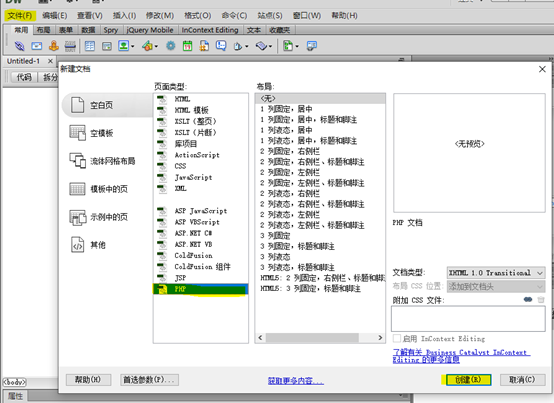Switch to the Spry tab
554x403 pixels.
point(111,30)
